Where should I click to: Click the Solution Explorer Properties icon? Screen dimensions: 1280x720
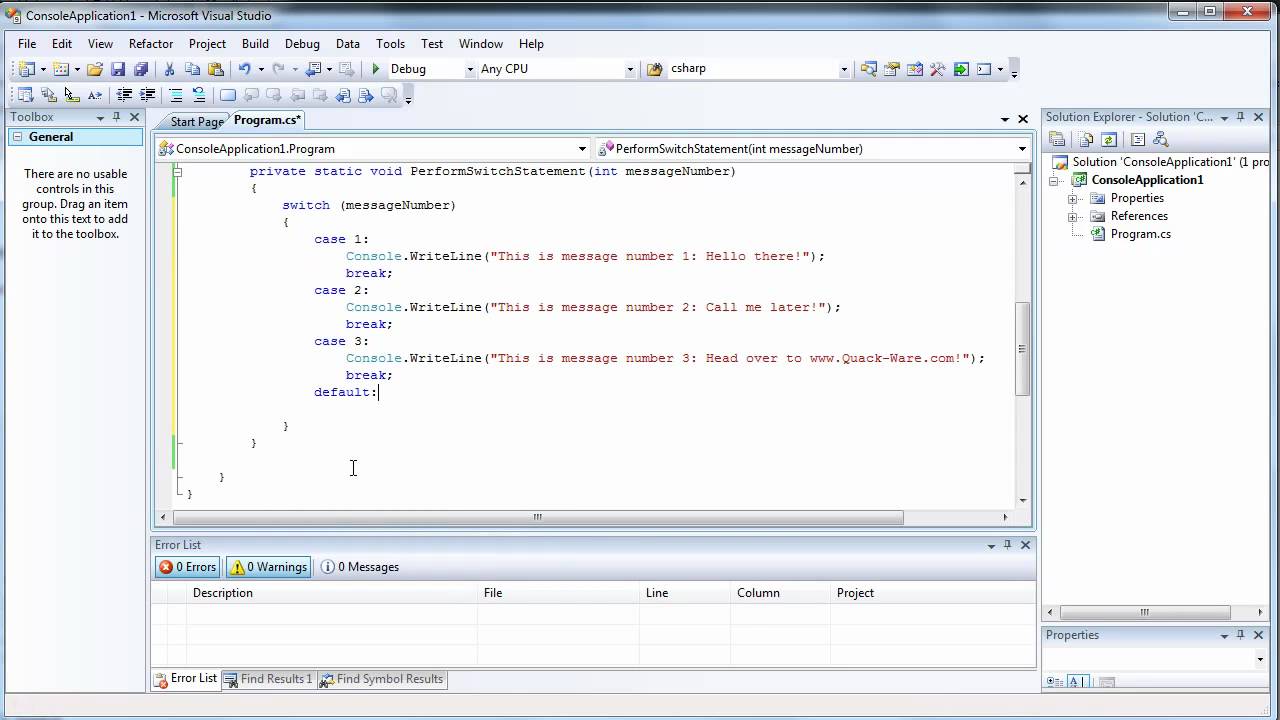pyautogui.click(x=1057, y=140)
